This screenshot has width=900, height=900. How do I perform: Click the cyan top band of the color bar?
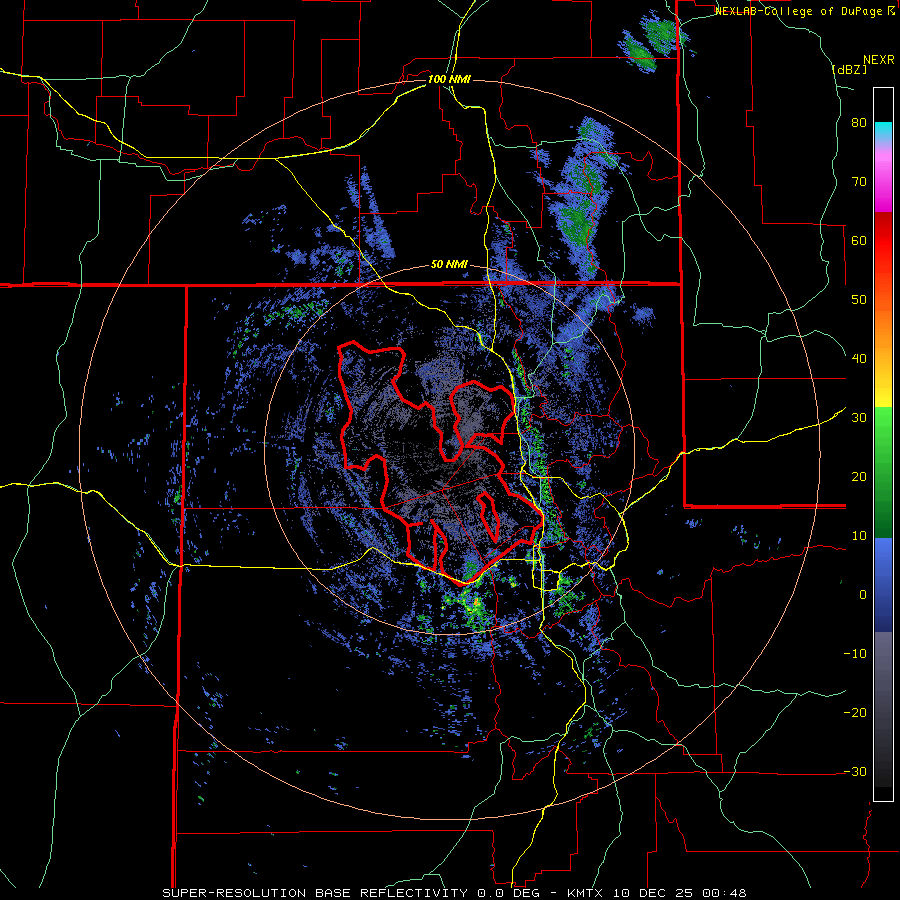(x=883, y=127)
